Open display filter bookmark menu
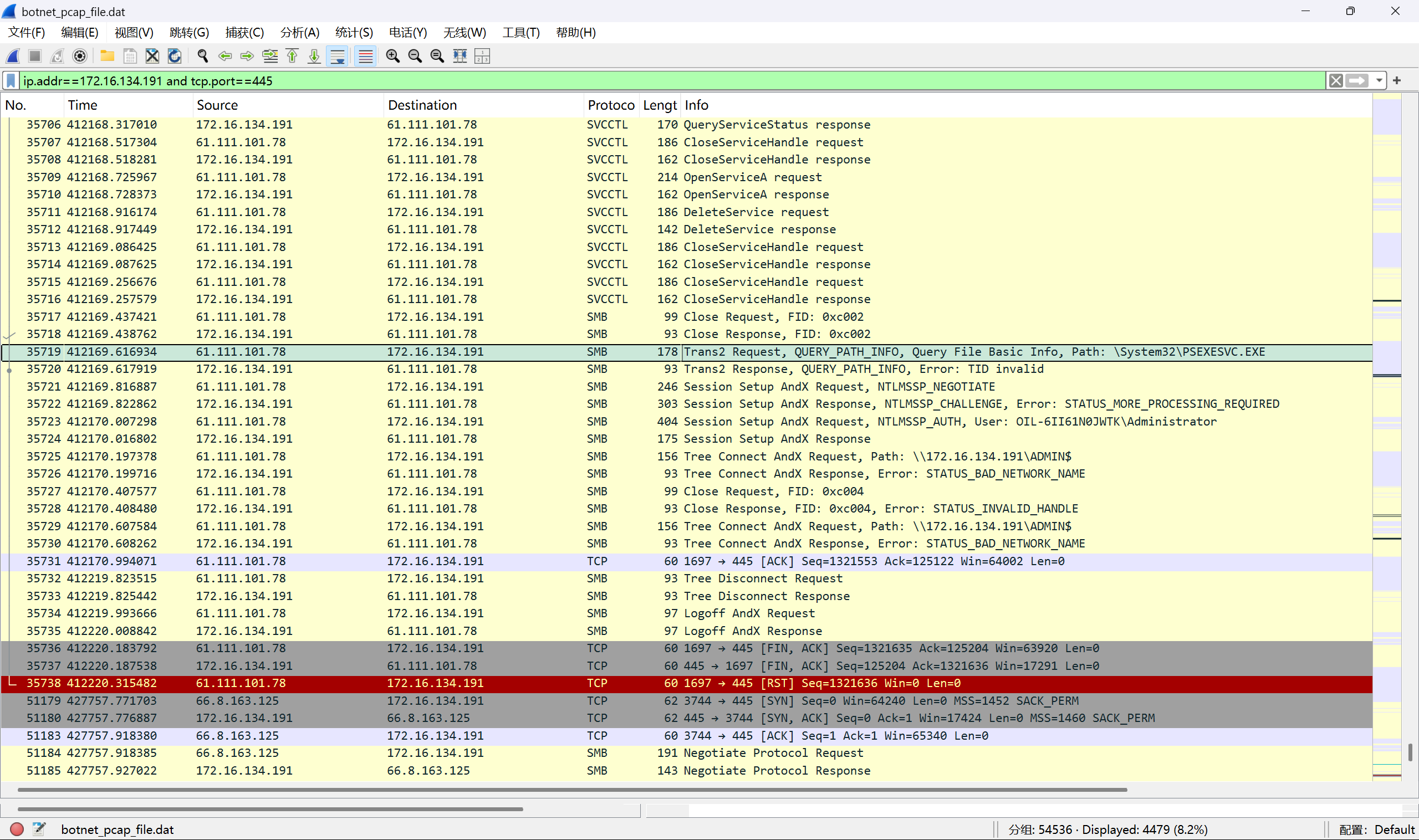 [x=11, y=81]
